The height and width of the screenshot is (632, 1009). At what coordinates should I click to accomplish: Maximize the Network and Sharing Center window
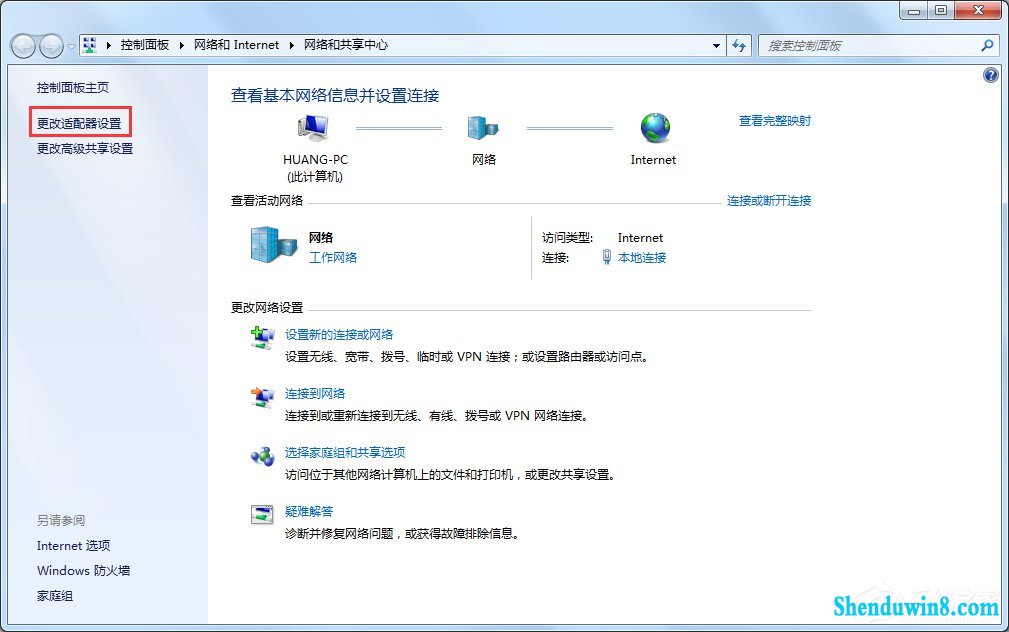(x=941, y=10)
